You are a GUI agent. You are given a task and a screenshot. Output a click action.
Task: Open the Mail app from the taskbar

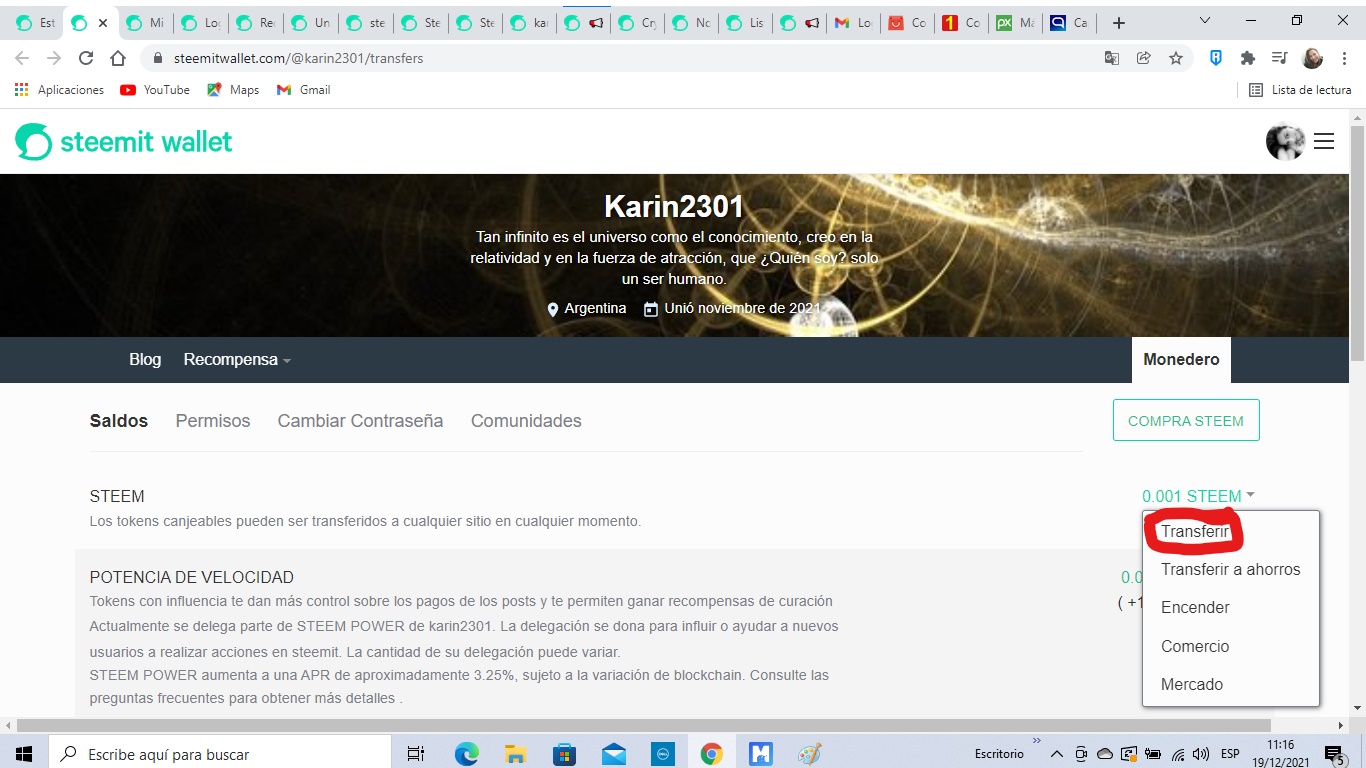click(613, 754)
